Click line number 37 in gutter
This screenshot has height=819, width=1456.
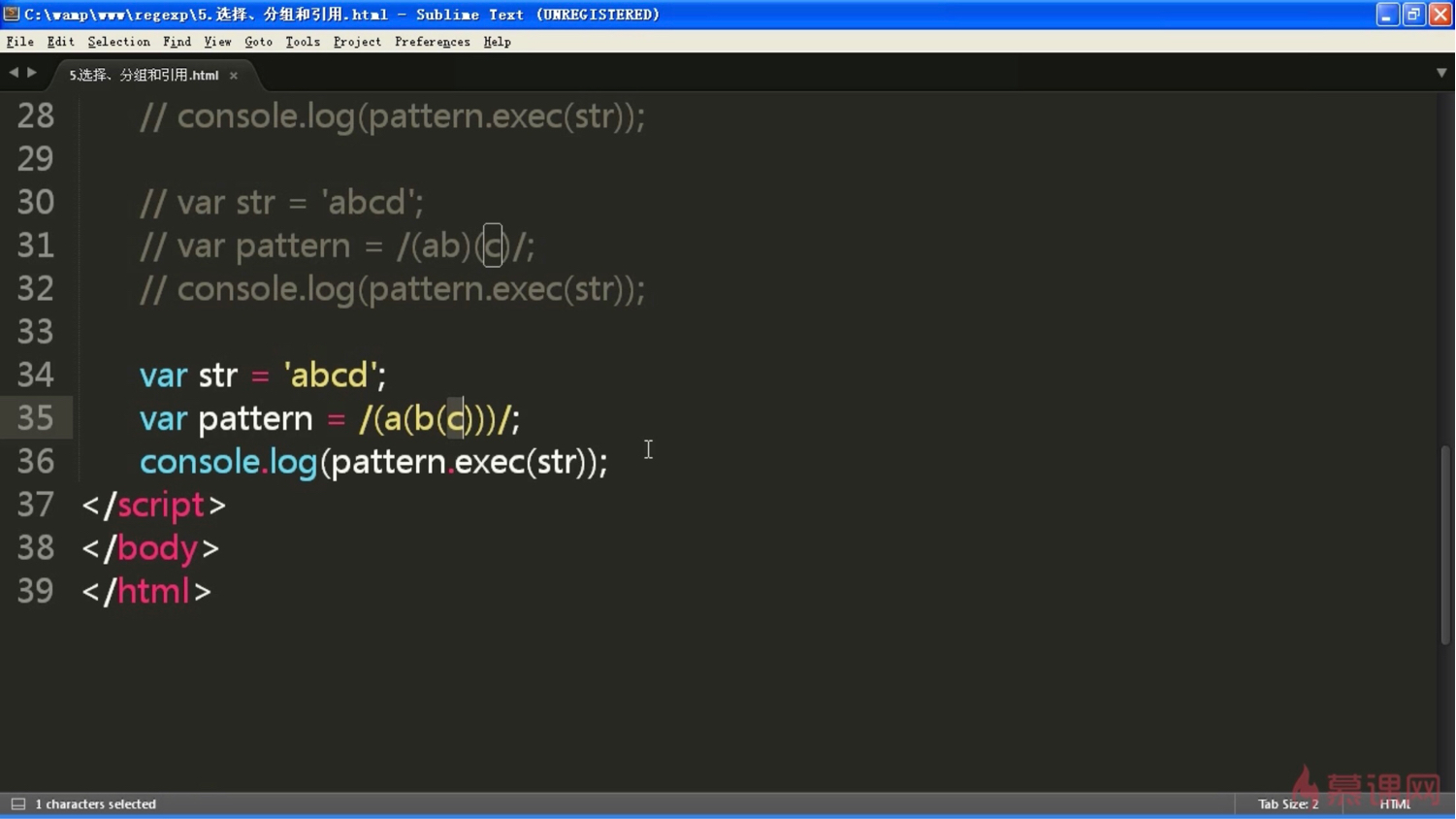coord(36,505)
